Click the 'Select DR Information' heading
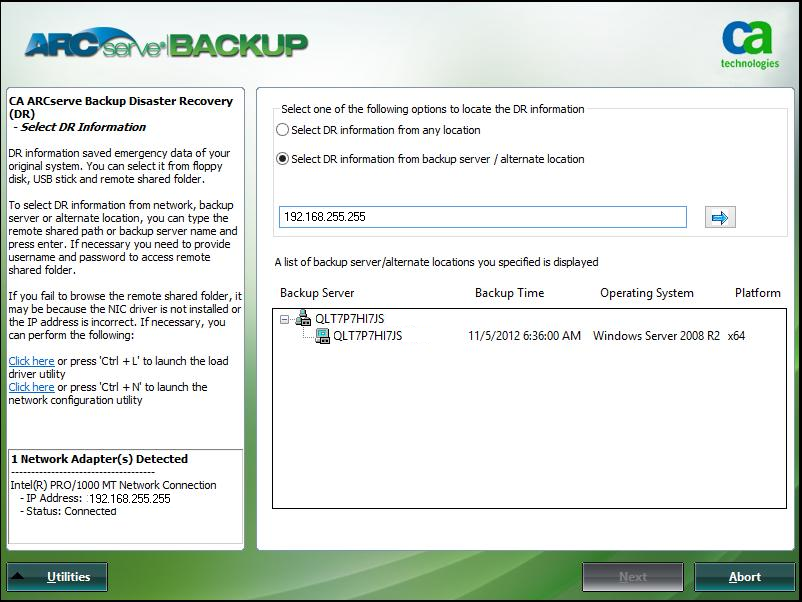The height and width of the screenshot is (602, 802). pos(83,127)
